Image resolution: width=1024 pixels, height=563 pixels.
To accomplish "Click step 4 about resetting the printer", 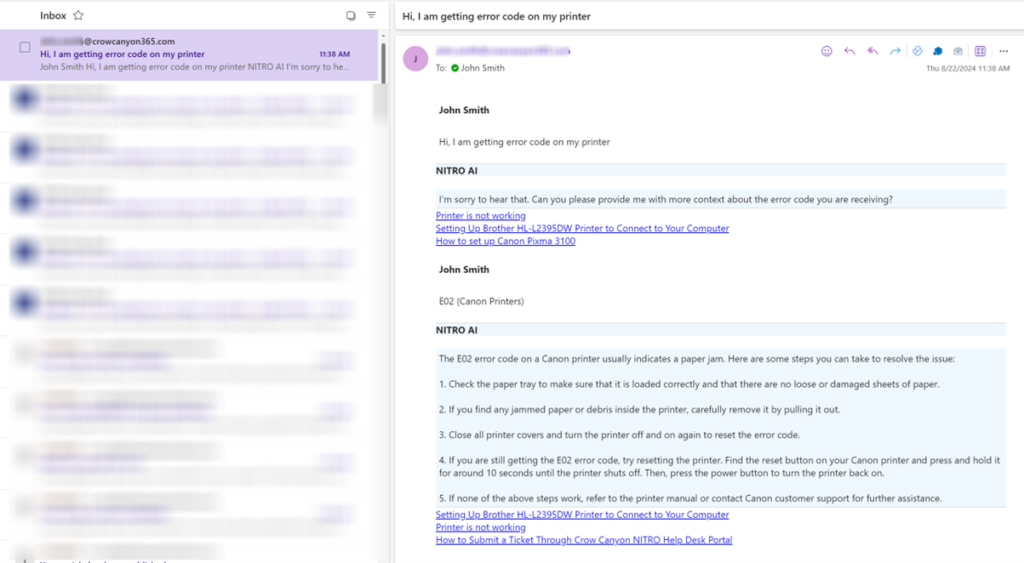I will pos(720,466).
